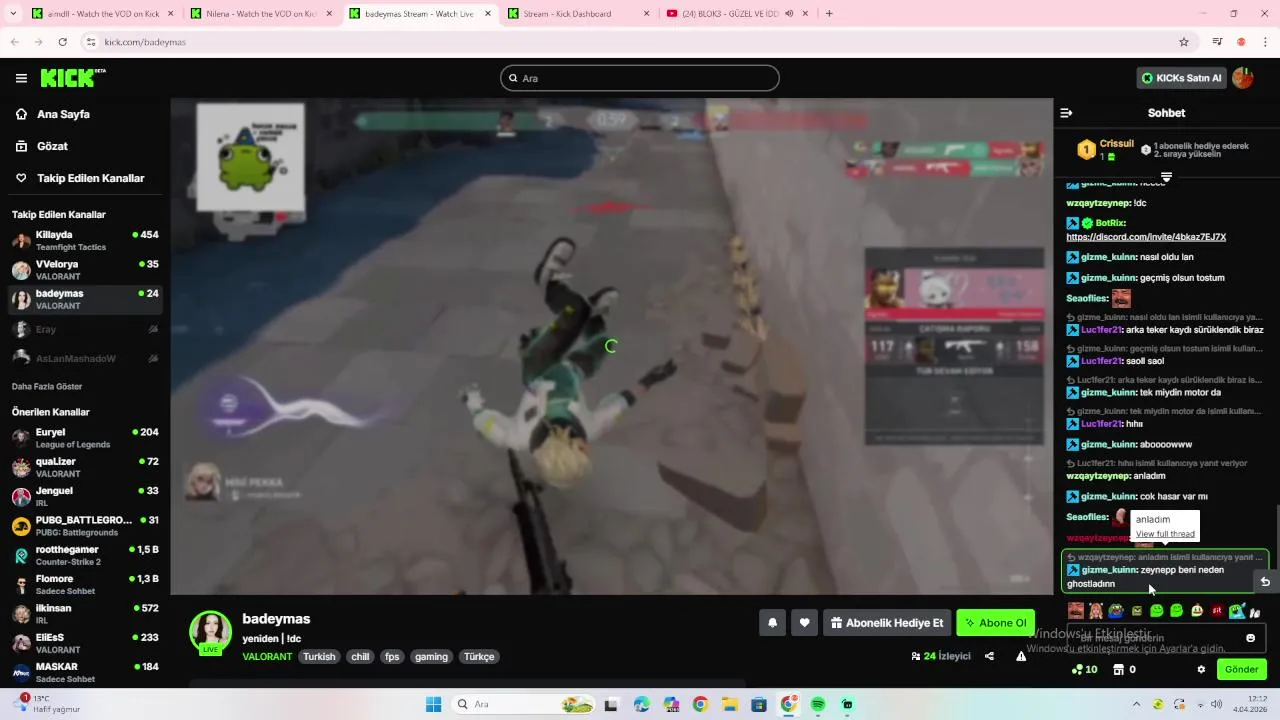
Task: Focus the Ara search field
Action: pos(640,78)
